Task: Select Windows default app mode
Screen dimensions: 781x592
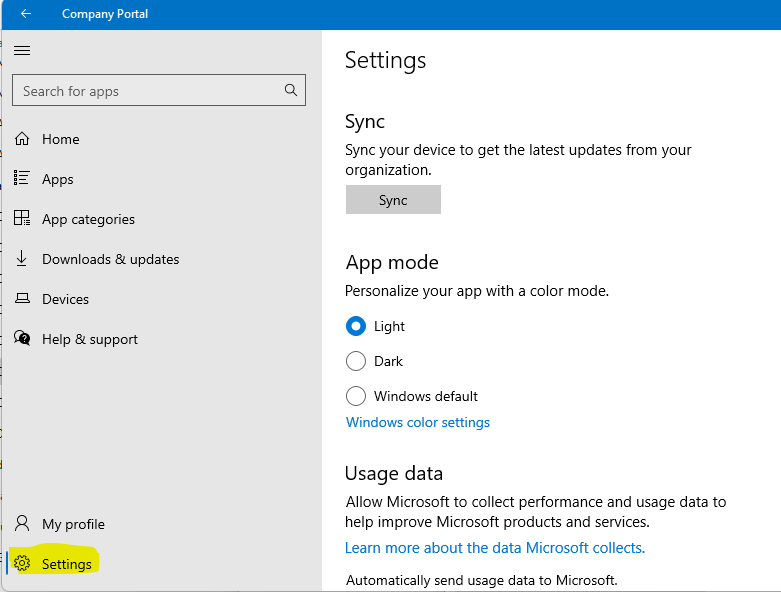Action: click(356, 396)
